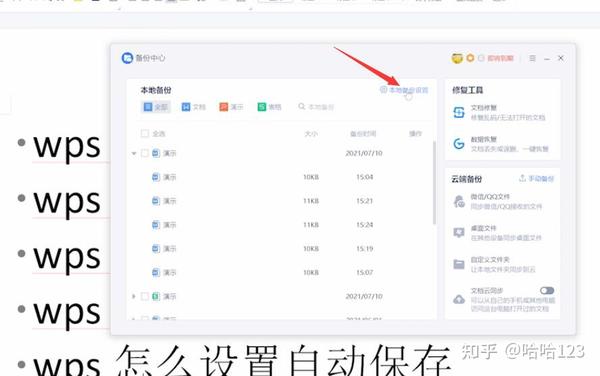Screen dimensions: 600x376
Task: Click the red expiry notice text in title bar
Action: click(500, 58)
